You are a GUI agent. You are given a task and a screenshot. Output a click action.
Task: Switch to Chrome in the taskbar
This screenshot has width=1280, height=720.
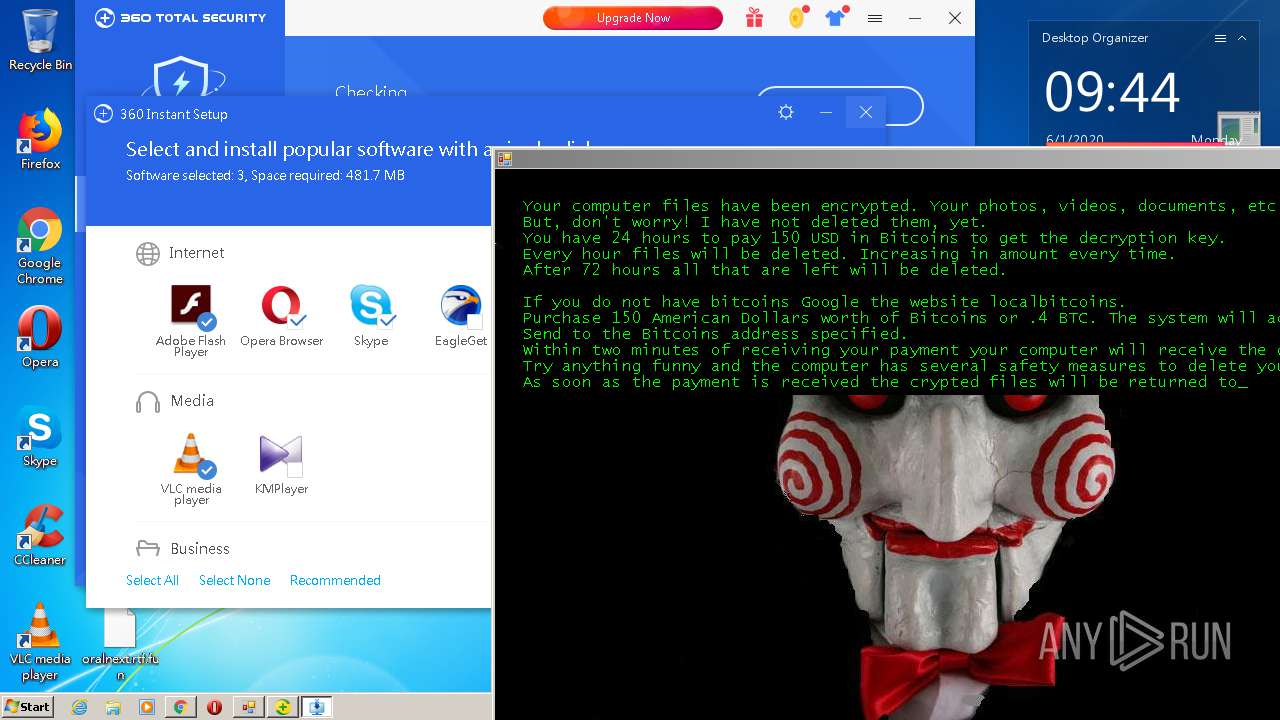pyautogui.click(x=180, y=707)
